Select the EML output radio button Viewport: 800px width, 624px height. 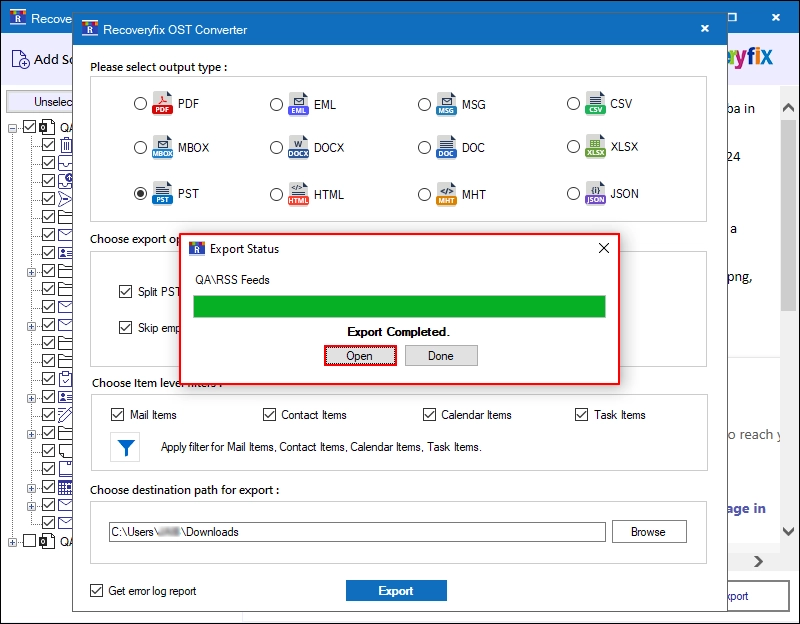pos(276,104)
